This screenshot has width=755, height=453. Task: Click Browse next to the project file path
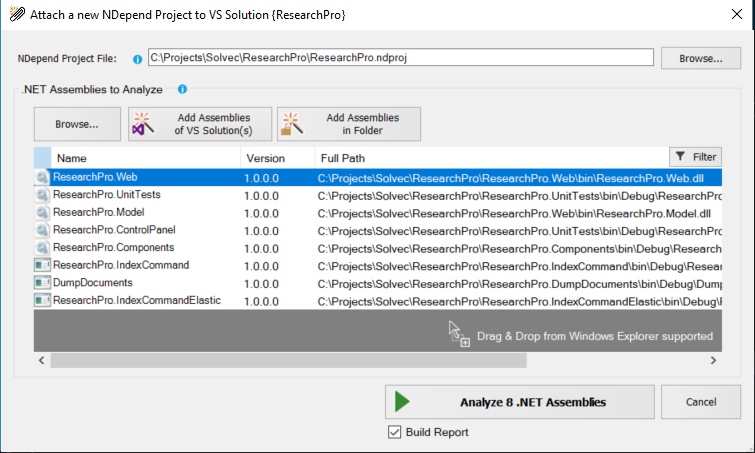(701, 58)
